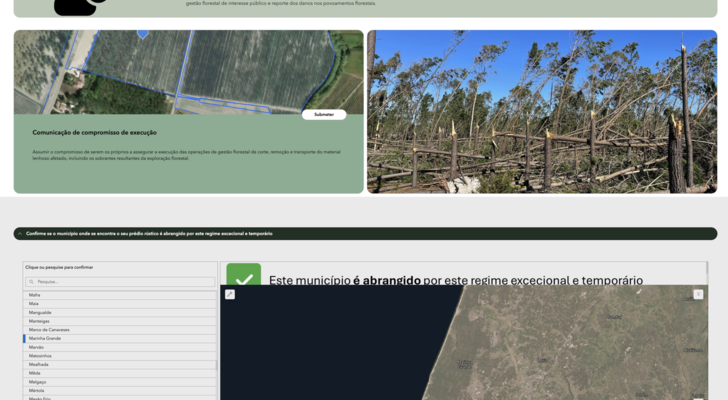Select Marco de Canaveses municipality
This screenshot has height=400, width=728.
click(49, 330)
